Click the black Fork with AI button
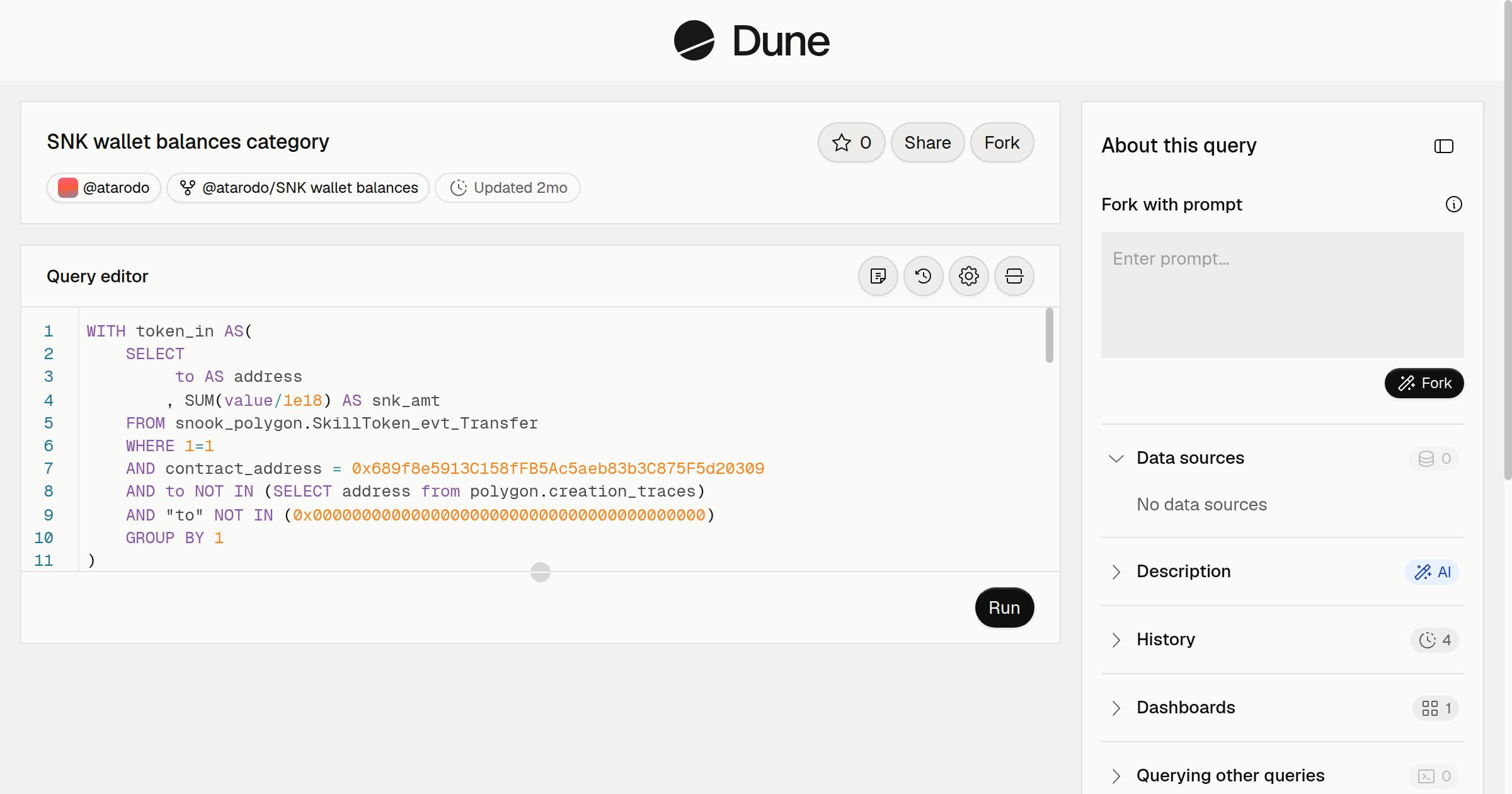 pos(1424,383)
